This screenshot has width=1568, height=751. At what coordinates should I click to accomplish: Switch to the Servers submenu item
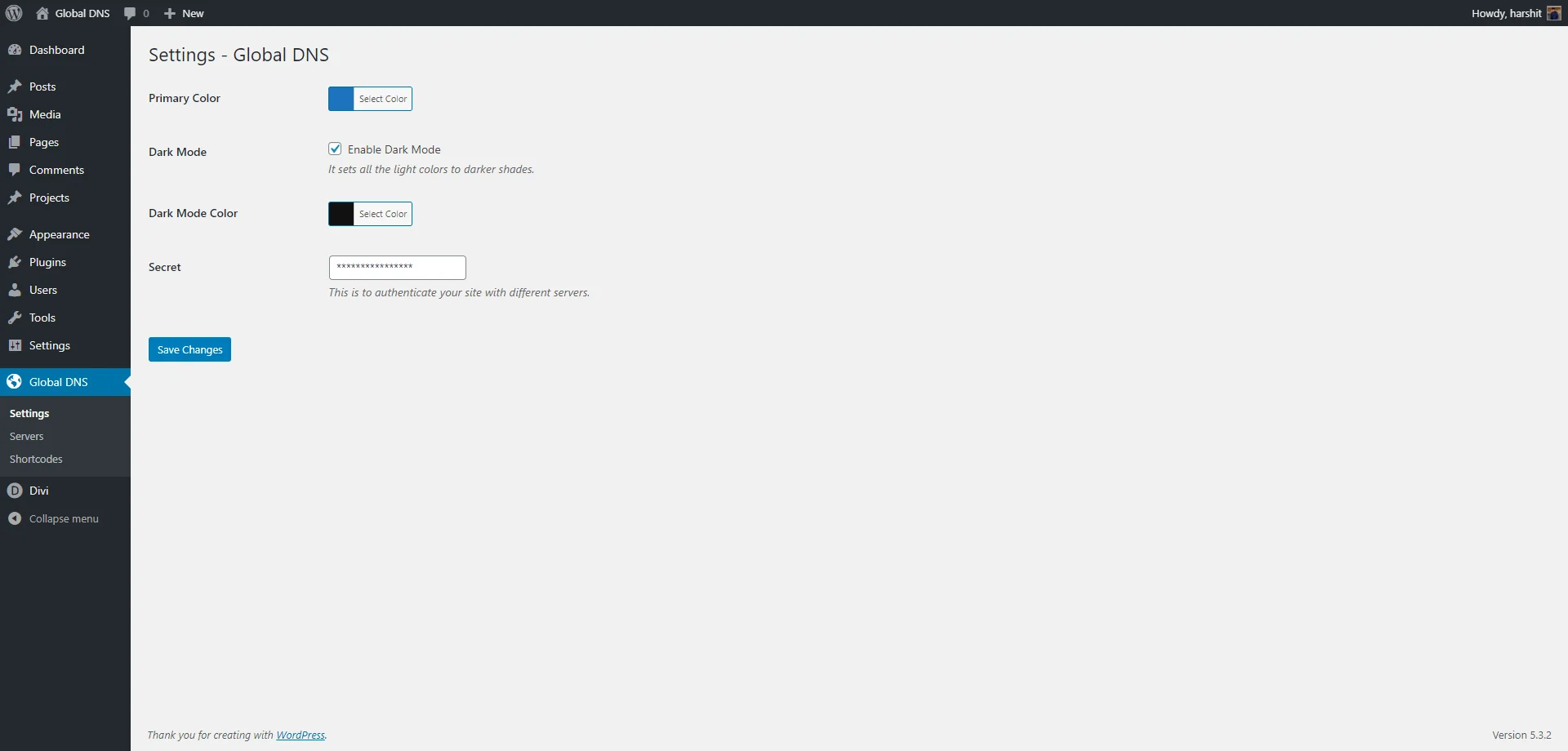point(26,436)
